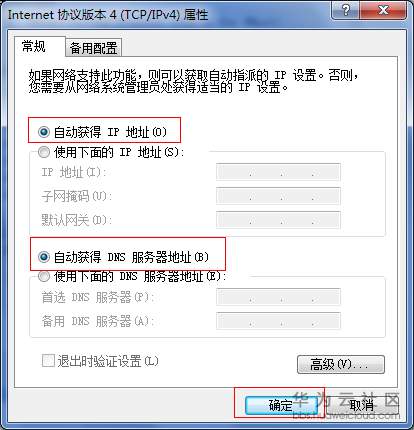This screenshot has width=414, height=430.
Task: Close the TCP/IPv4 properties dialog
Action: point(384,10)
